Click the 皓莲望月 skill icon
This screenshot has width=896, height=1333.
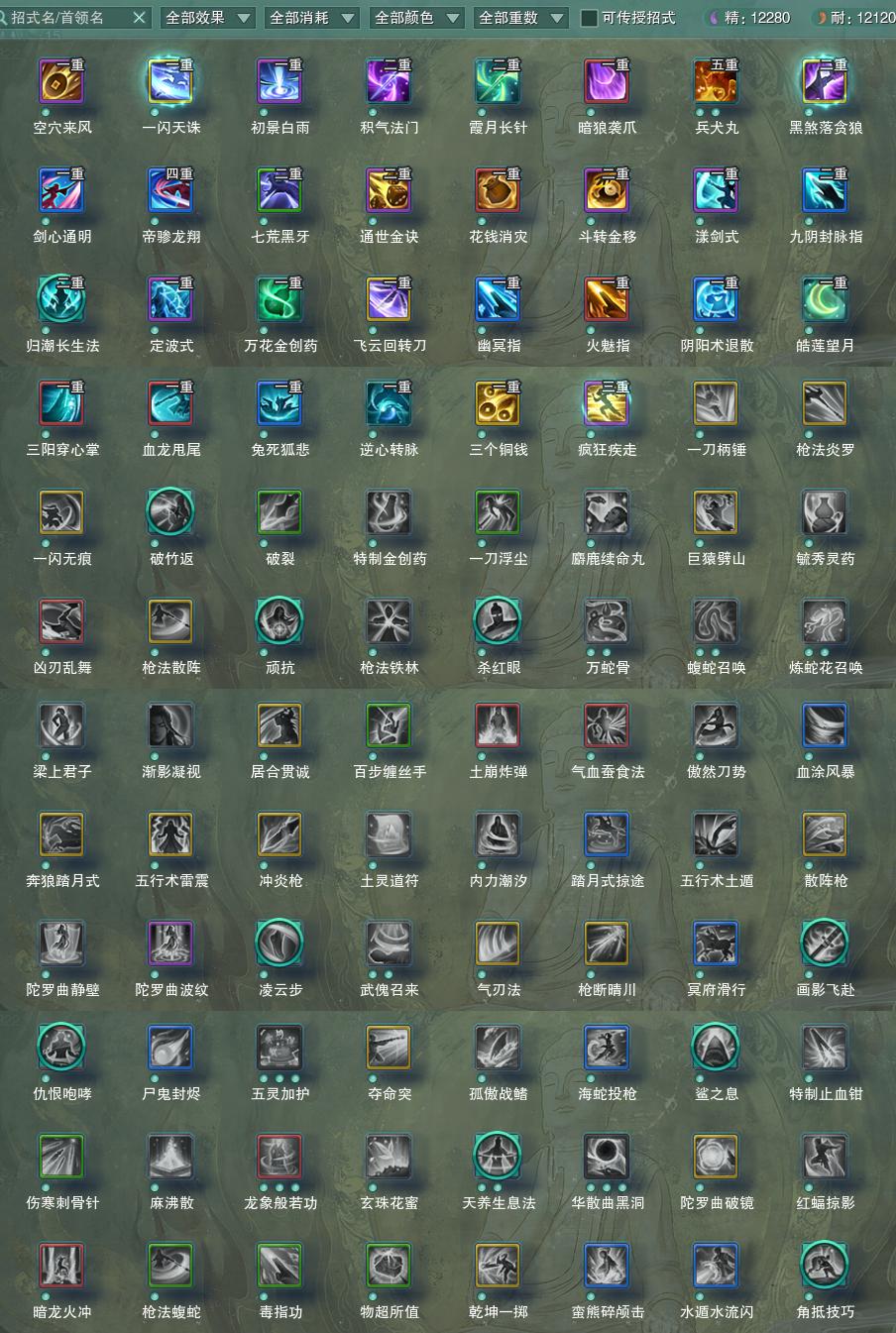pyautogui.click(x=825, y=300)
